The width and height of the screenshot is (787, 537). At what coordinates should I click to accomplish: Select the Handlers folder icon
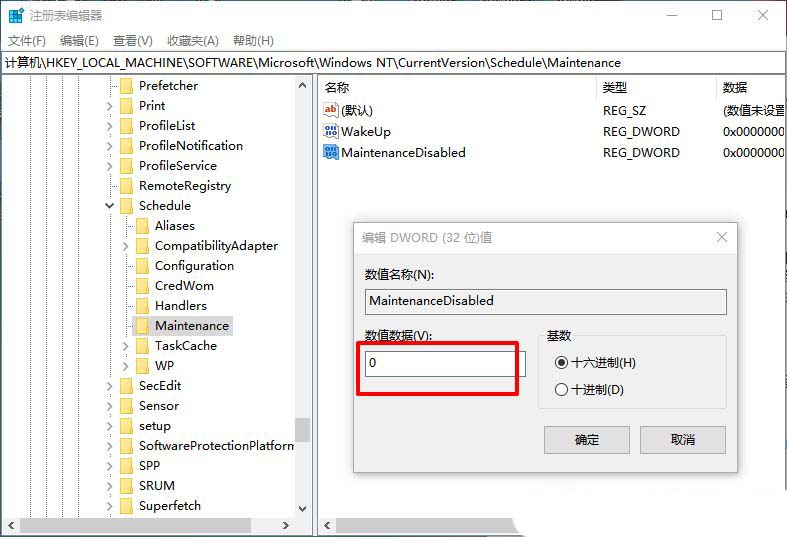pos(143,306)
